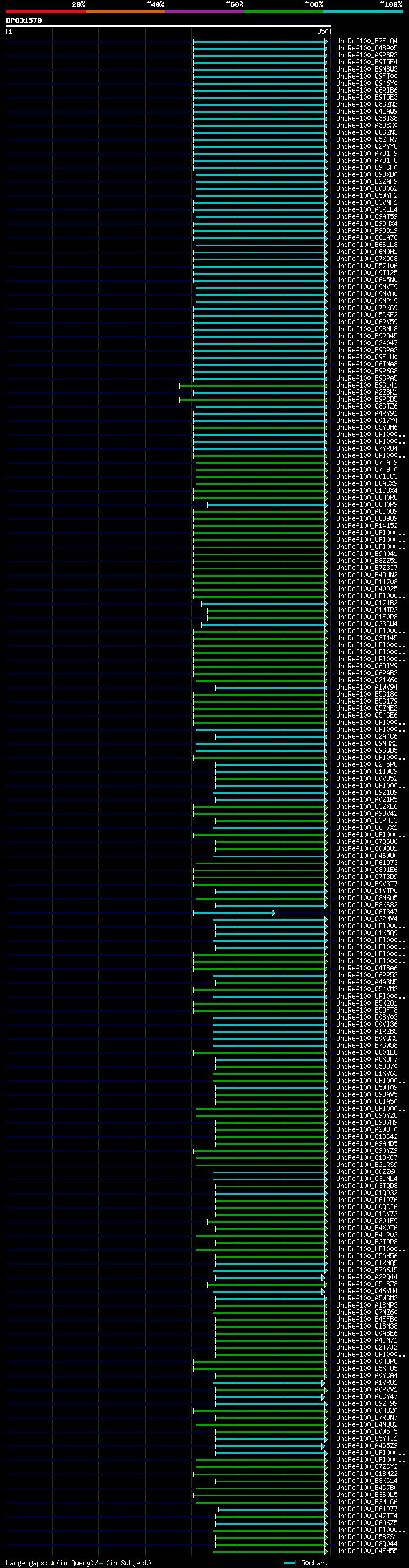409x1568 pixels.
Task: Open hit UniRef100_B7FJQ4
Action: [367, 41]
